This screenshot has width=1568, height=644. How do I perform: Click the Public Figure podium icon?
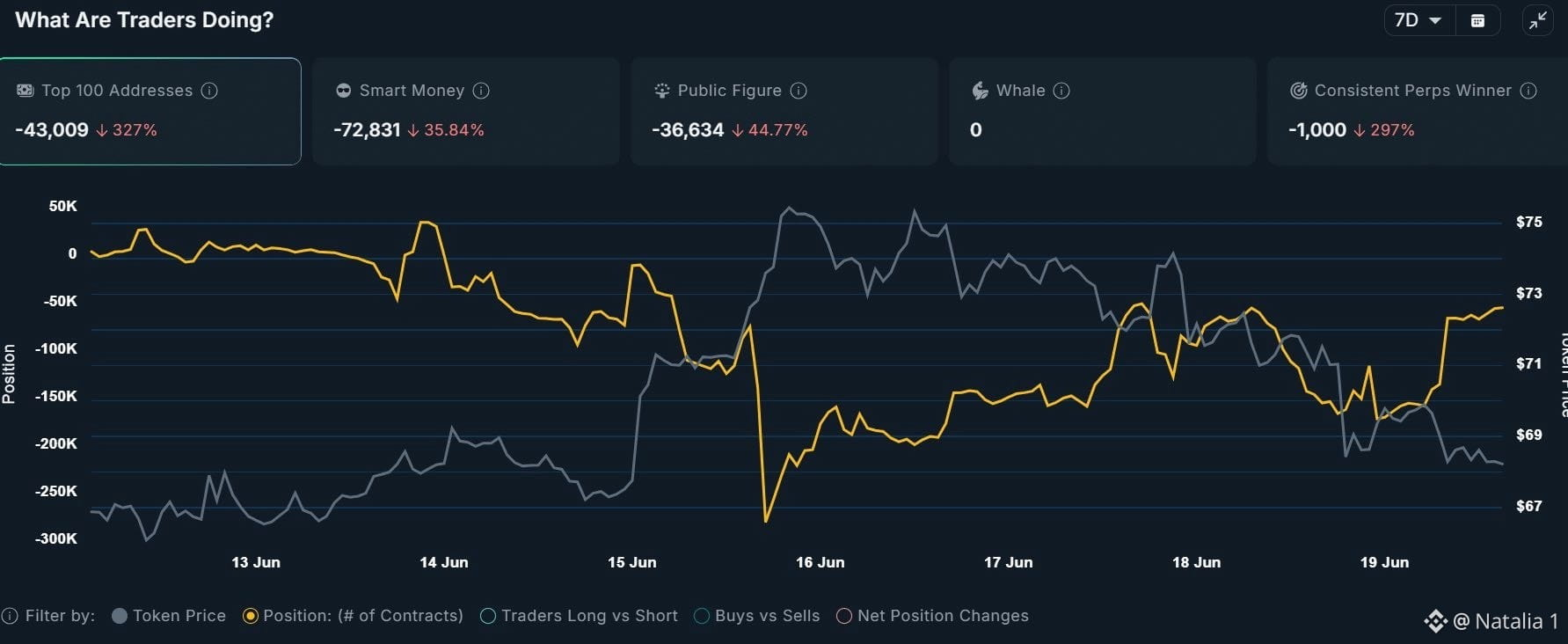click(x=661, y=91)
